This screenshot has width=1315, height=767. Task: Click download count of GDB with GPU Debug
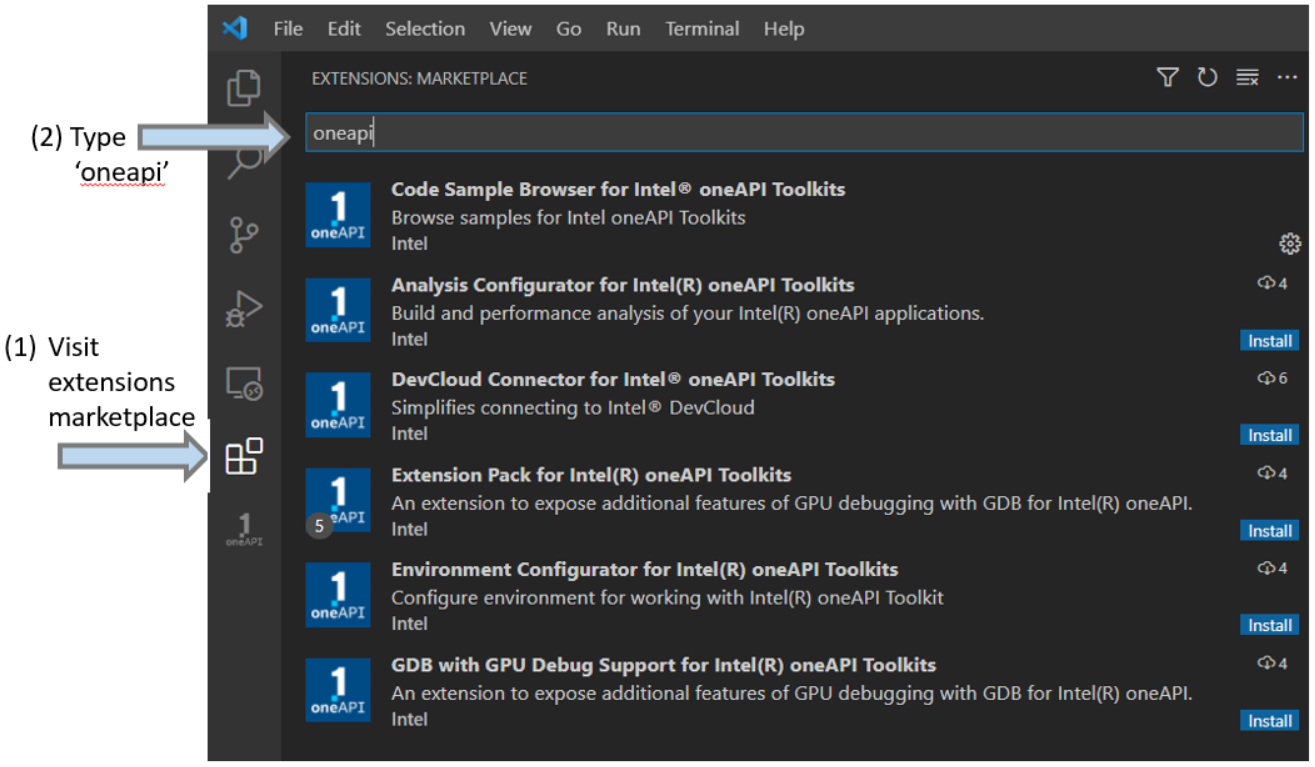1273,663
